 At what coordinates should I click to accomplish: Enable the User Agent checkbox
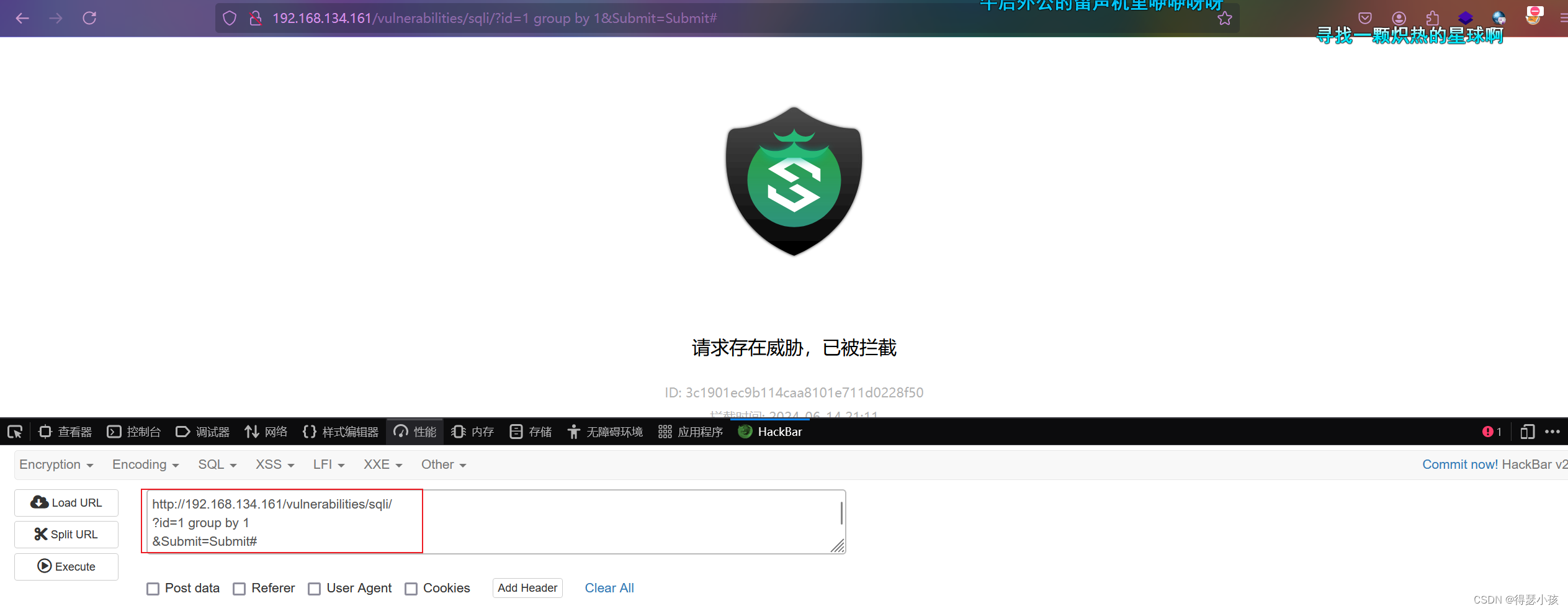(315, 589)
